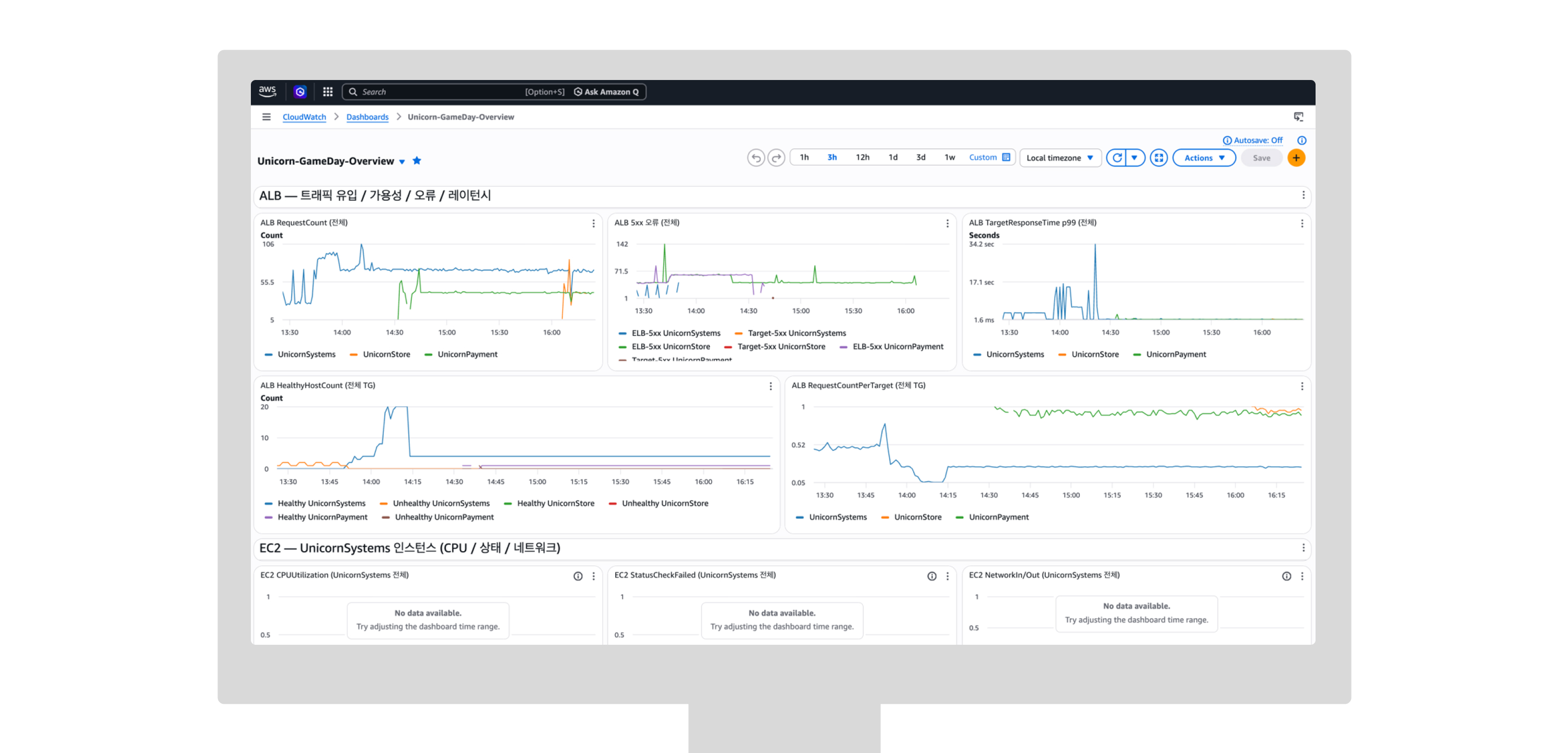Toggle ELB-5xx UnicornSystems legend entry
Screen dimensions: 1568x753
tap(669, 333)
